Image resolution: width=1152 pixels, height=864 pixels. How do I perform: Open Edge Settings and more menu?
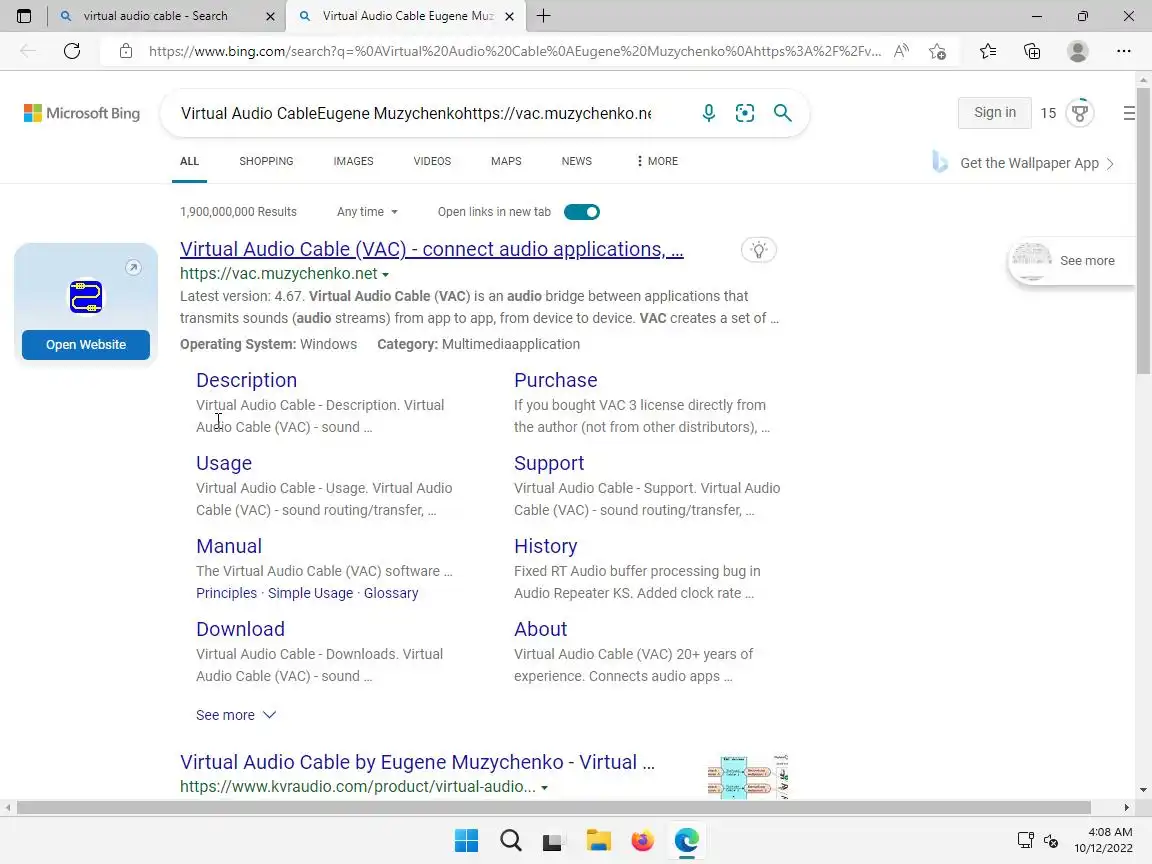tap(1123, 51)
